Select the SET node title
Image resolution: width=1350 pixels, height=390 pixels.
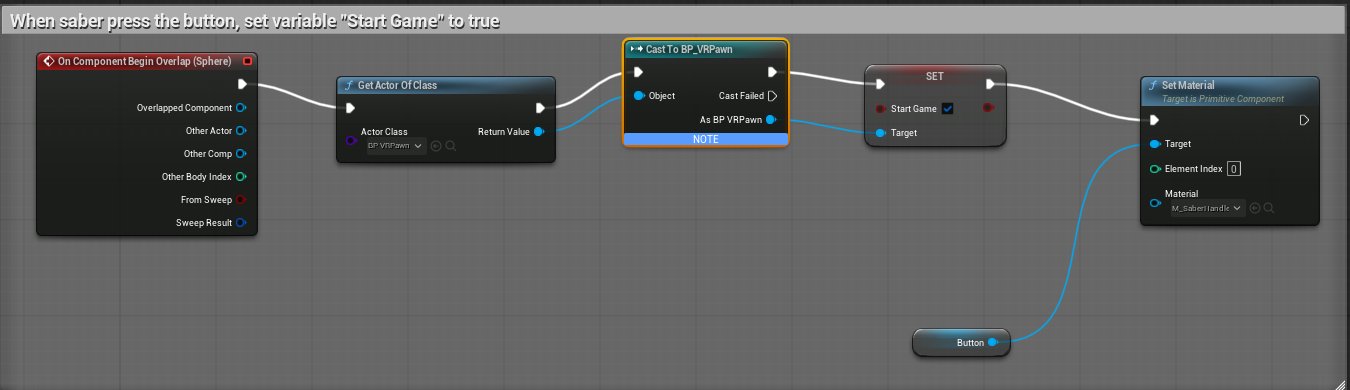pyautogui.click(x=935, y=76)
